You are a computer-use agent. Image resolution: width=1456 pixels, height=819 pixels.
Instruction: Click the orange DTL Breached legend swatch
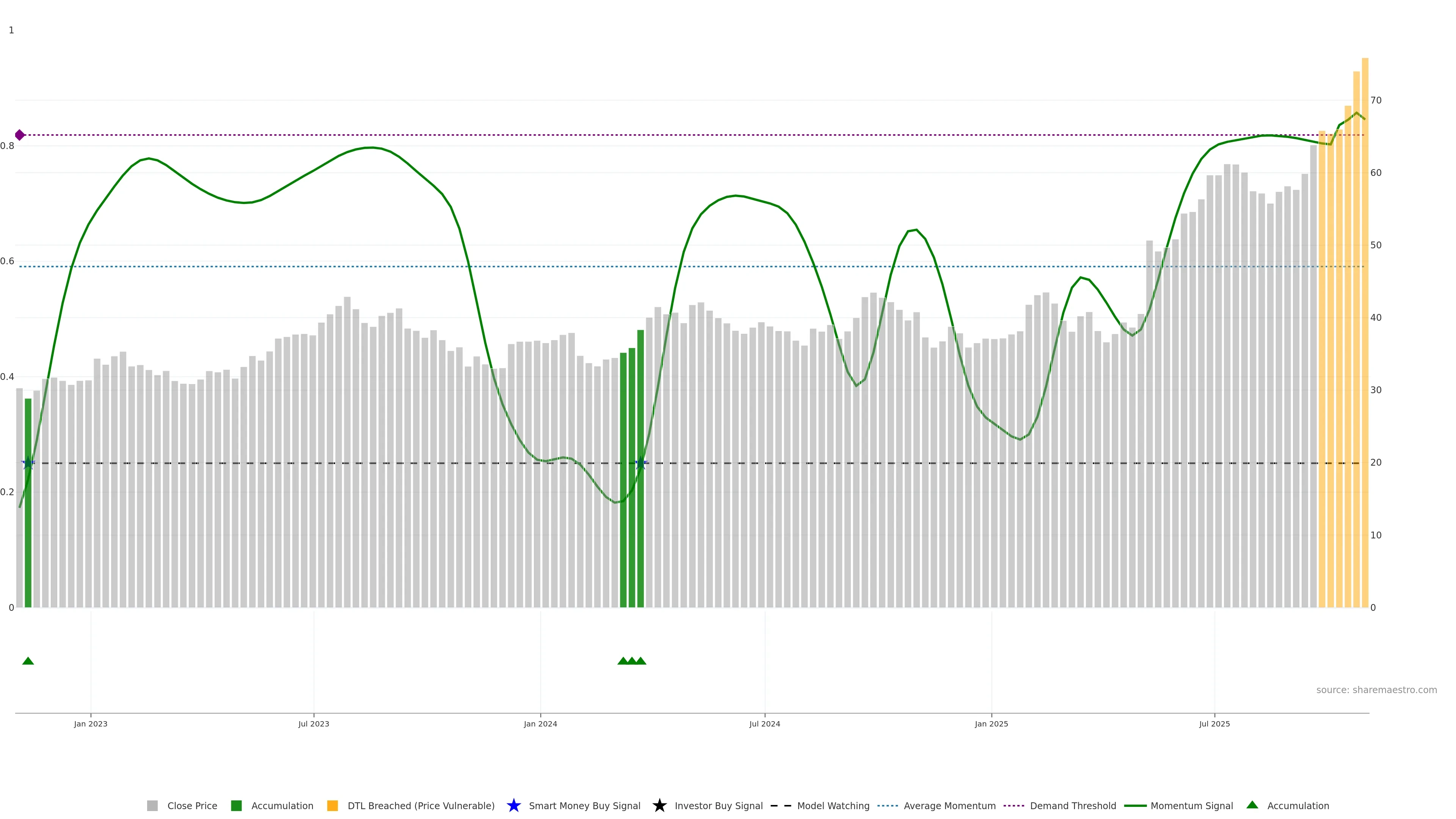333,805
